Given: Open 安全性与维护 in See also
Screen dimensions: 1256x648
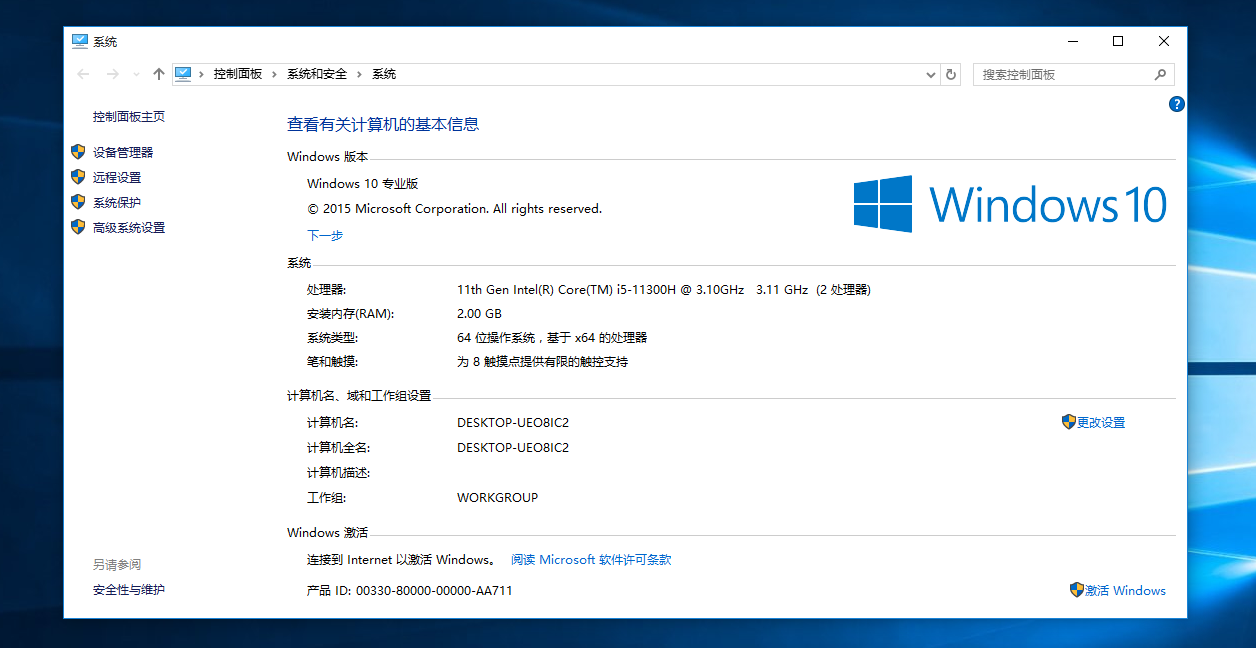Looking at the screenshot, I should (x=129, y=590).
